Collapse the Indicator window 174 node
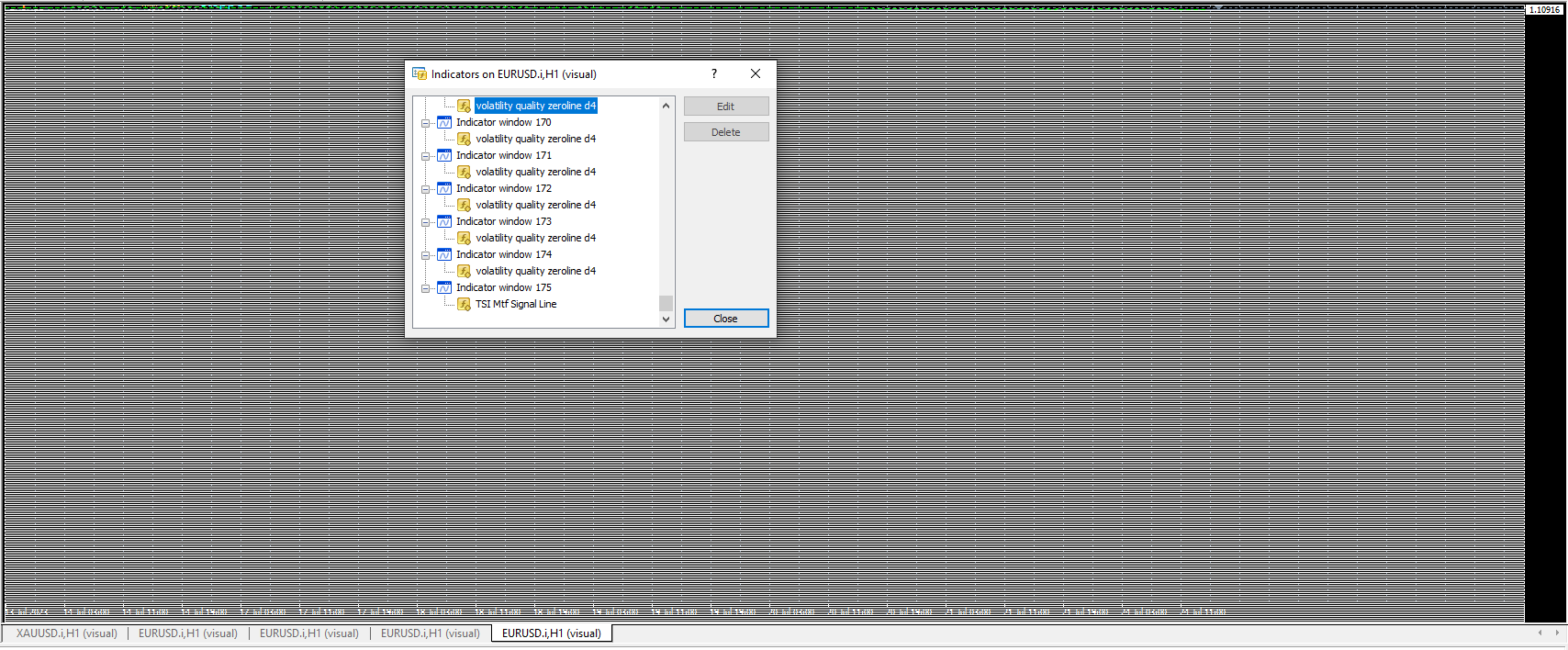Viewport: 1568px width, 650px height. (x=425, y=255)
